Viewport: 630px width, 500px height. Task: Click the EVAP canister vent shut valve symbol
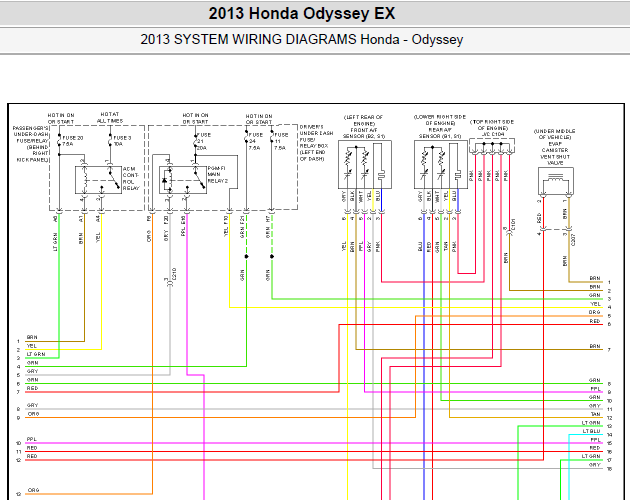(556, 181)
